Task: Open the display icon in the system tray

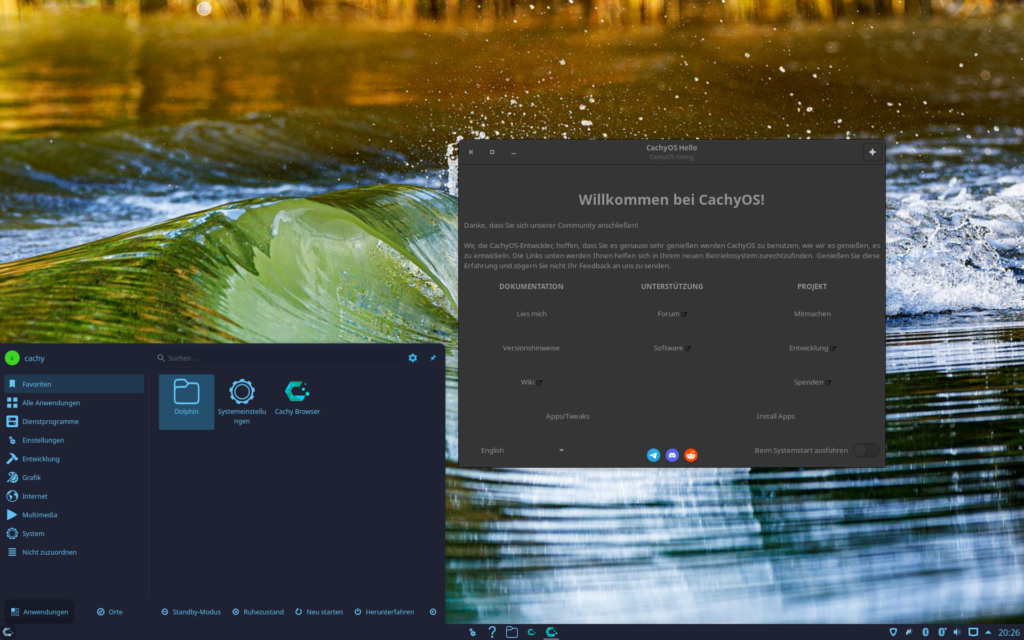Action: [x=973, y=632]
